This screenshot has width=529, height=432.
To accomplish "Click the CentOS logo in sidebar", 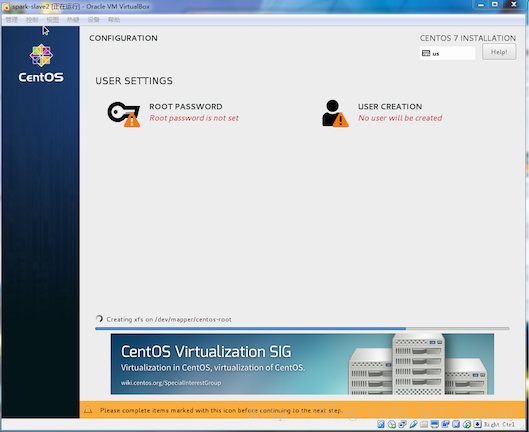I will [41, 63].
